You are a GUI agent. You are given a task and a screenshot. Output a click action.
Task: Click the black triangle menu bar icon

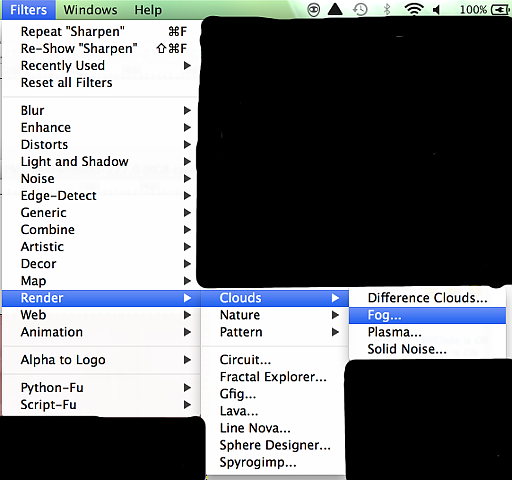coord(335,9)
